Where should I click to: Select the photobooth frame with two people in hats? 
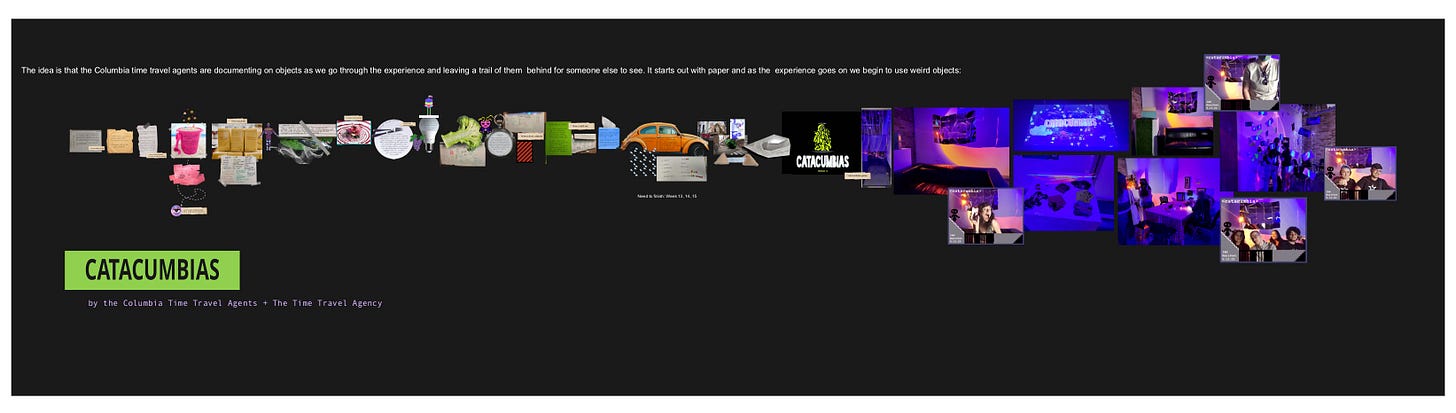point(1361,174)
